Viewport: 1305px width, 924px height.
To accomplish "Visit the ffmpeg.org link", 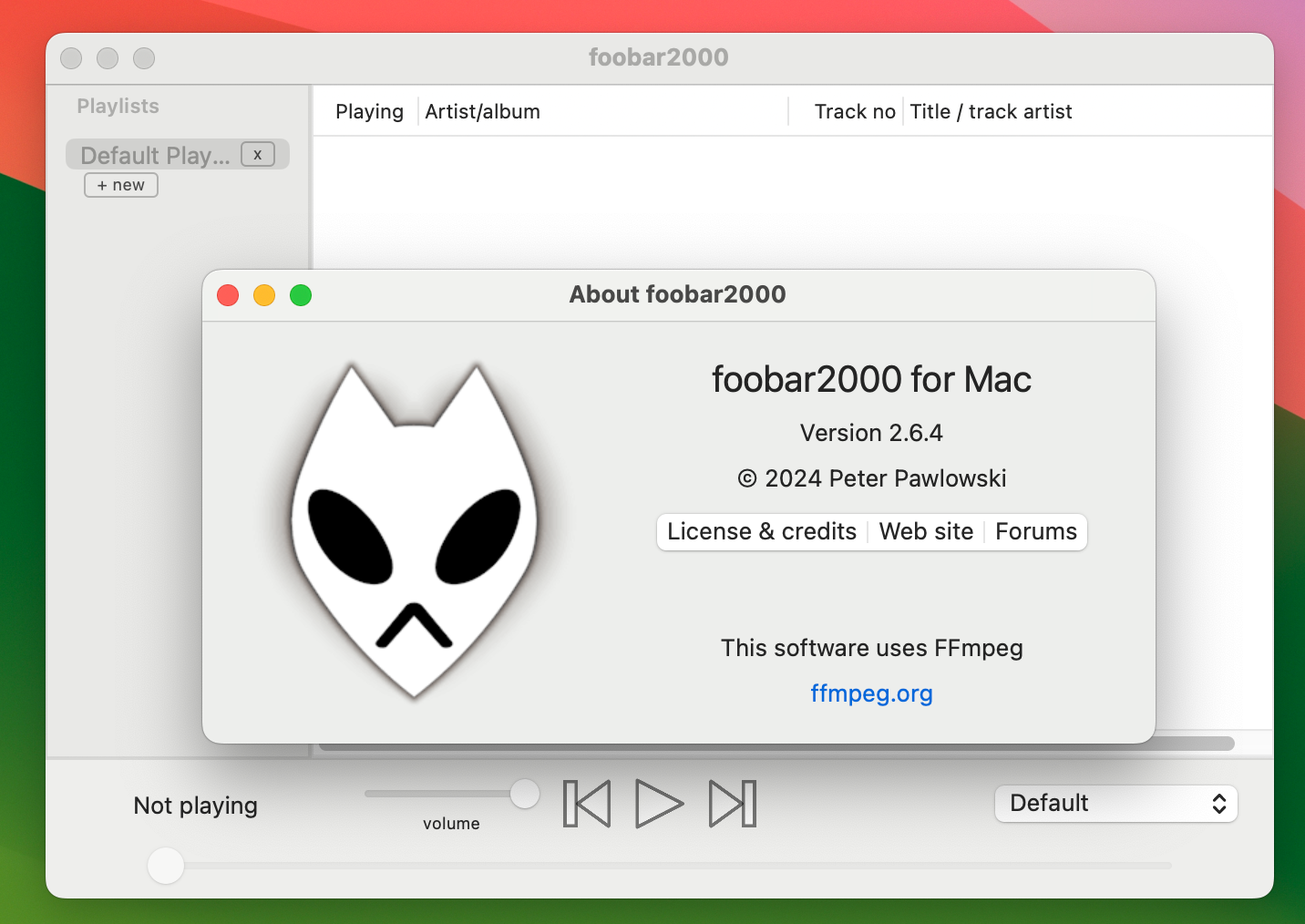I will 871,693.
